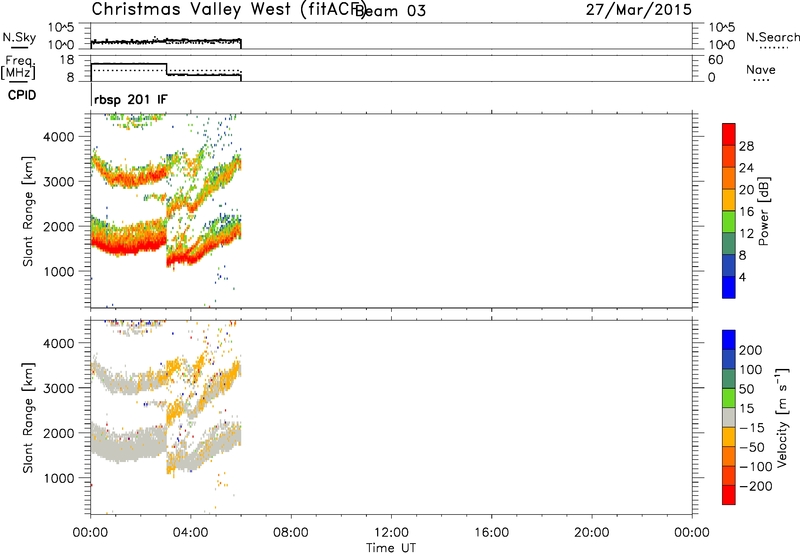Click the Beam 03 label
The image size is (800, 554).
[x=390, y=11]
